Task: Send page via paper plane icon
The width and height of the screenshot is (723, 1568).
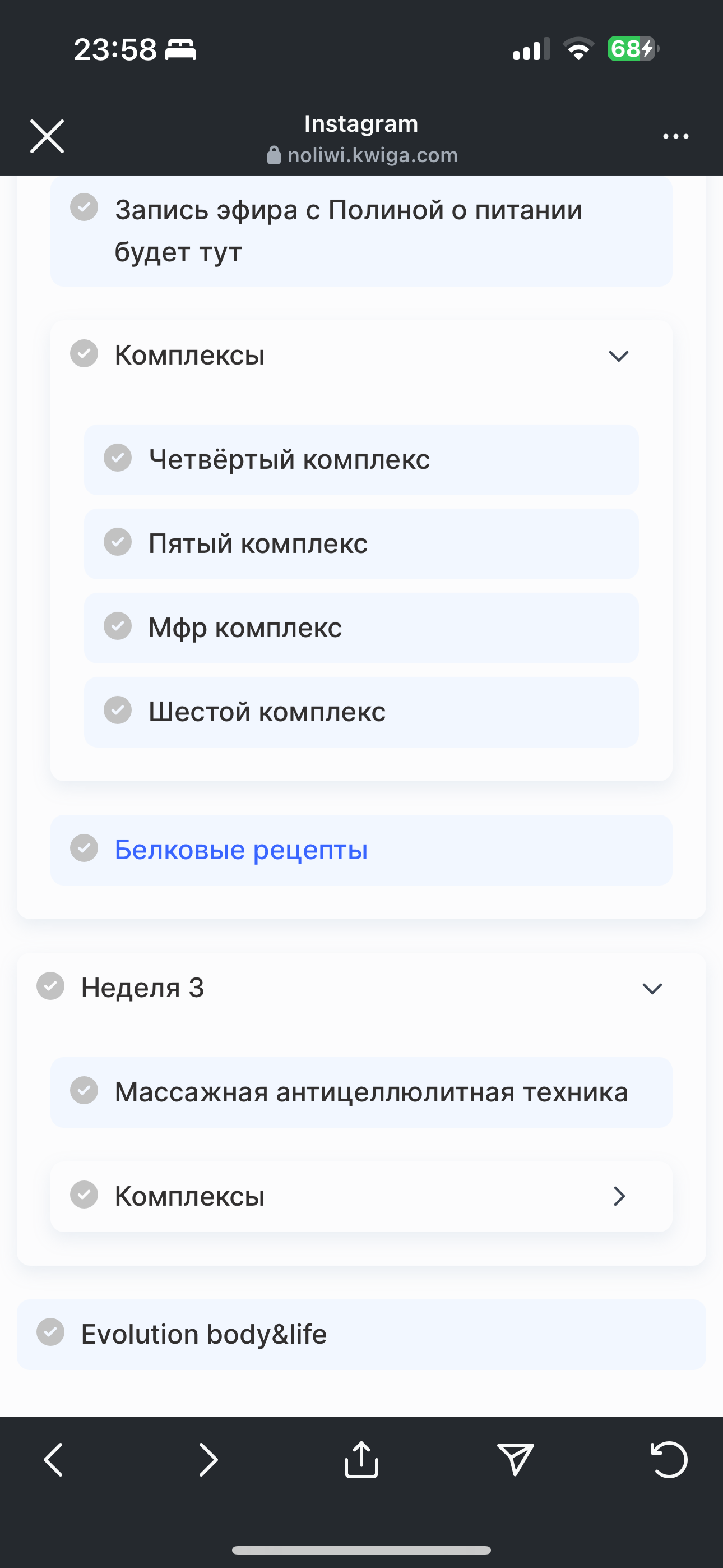Action: (515, 1460)
